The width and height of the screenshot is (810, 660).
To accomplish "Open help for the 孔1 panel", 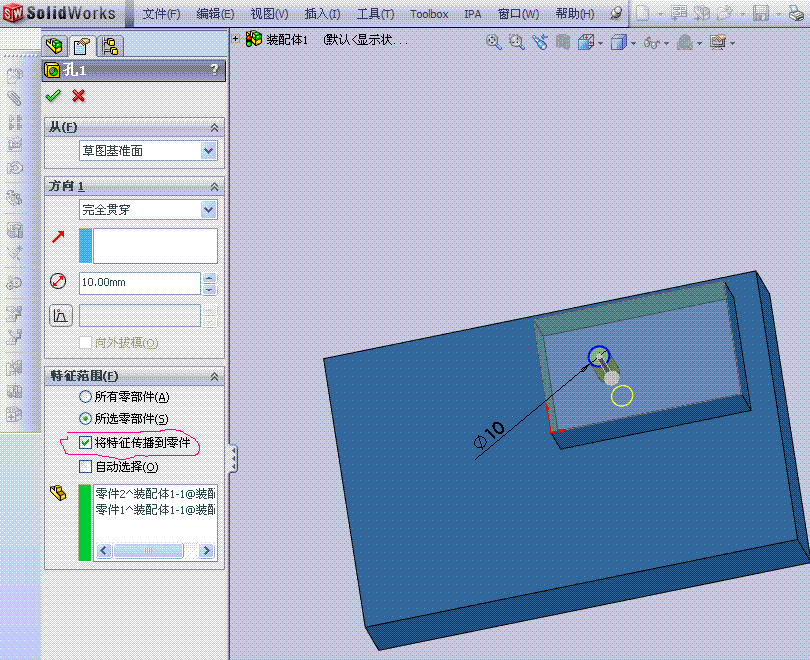I will point(214,69).
